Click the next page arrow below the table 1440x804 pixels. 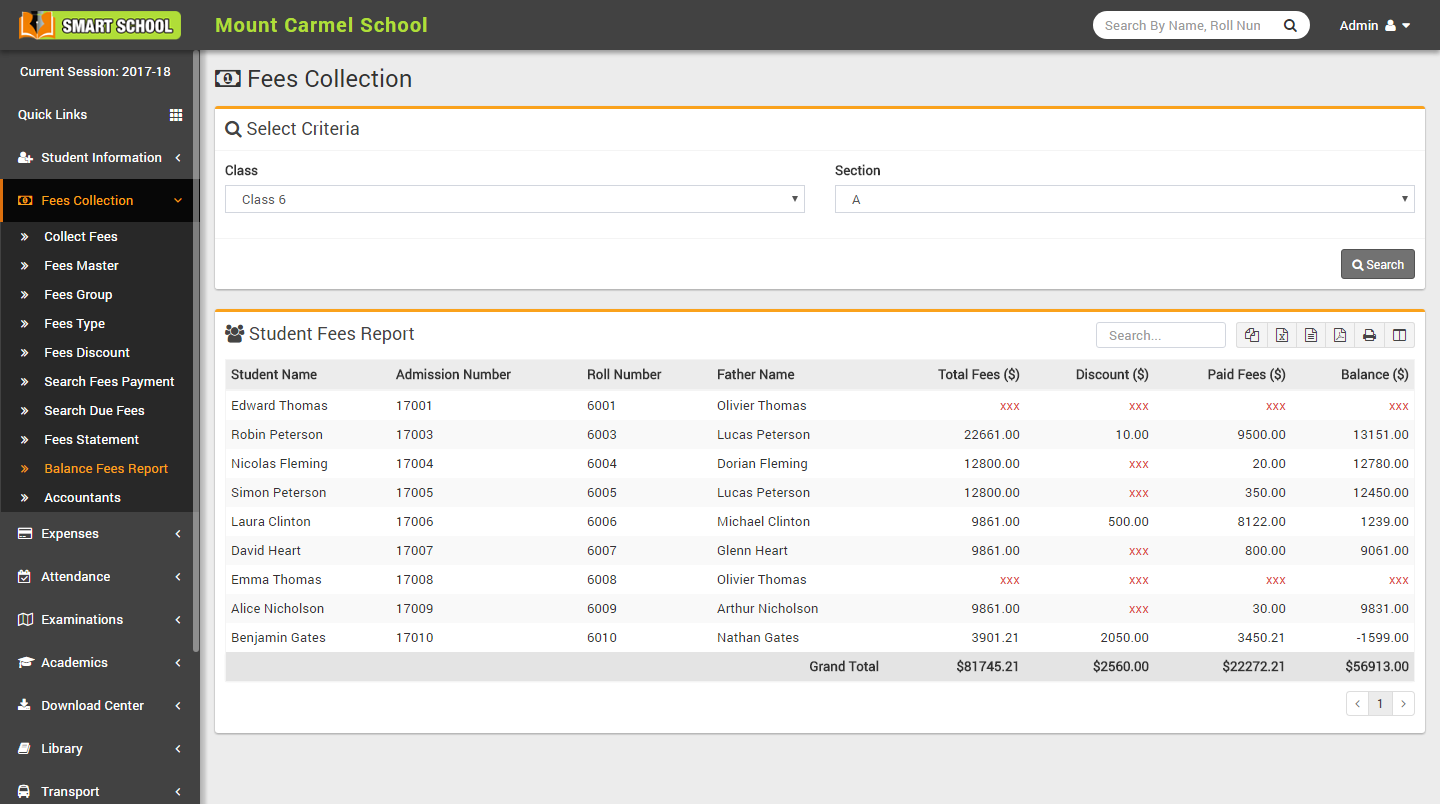[1403, 703]
